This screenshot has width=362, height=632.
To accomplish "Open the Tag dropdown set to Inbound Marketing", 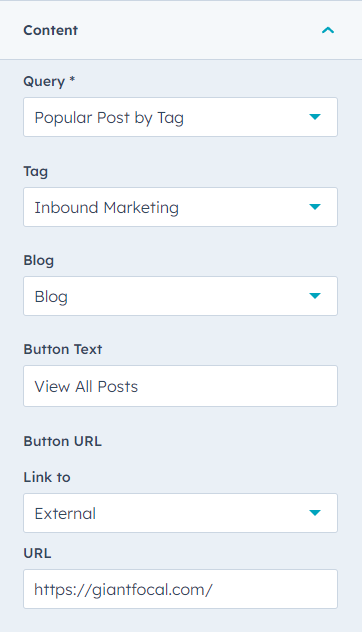I will tap(180, 207).
